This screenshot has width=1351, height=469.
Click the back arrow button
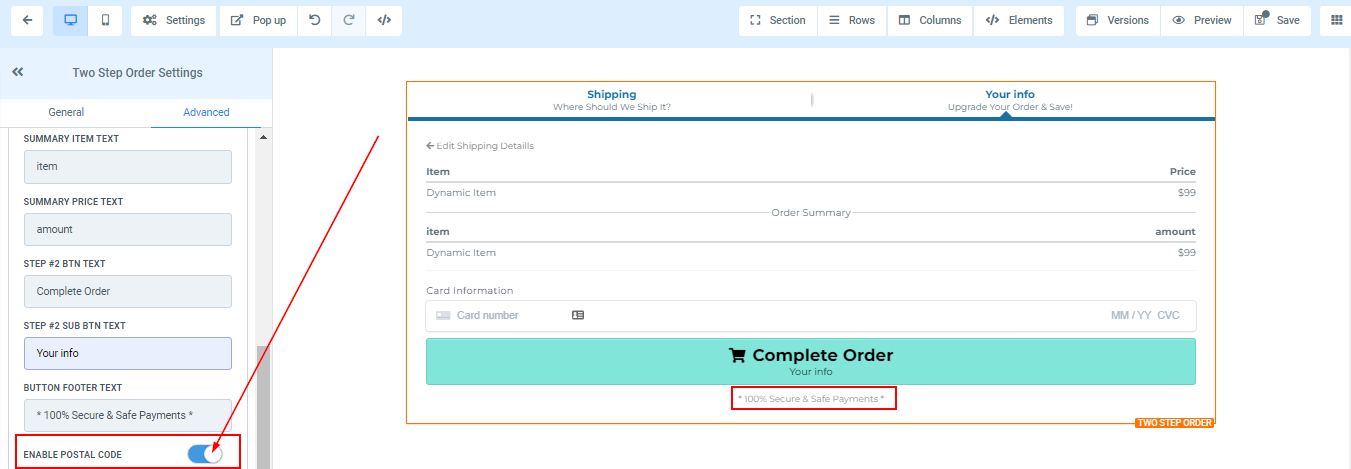coord(27,20)
